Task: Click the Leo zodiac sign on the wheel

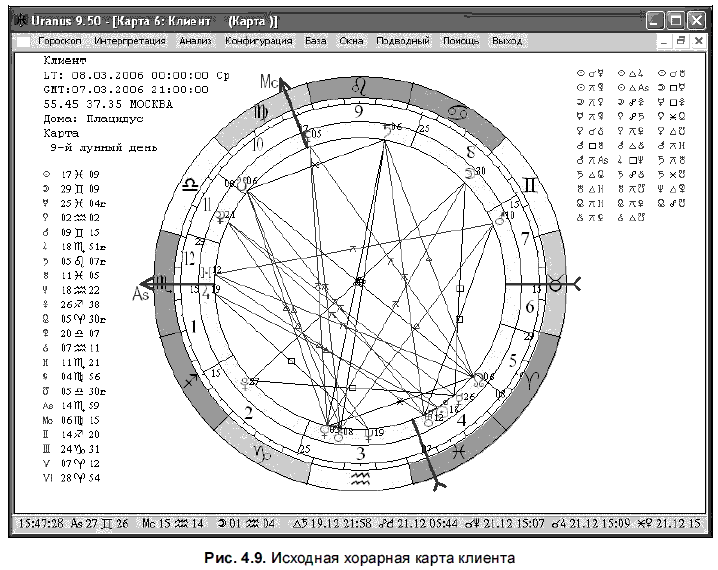Action: (359, 87)
